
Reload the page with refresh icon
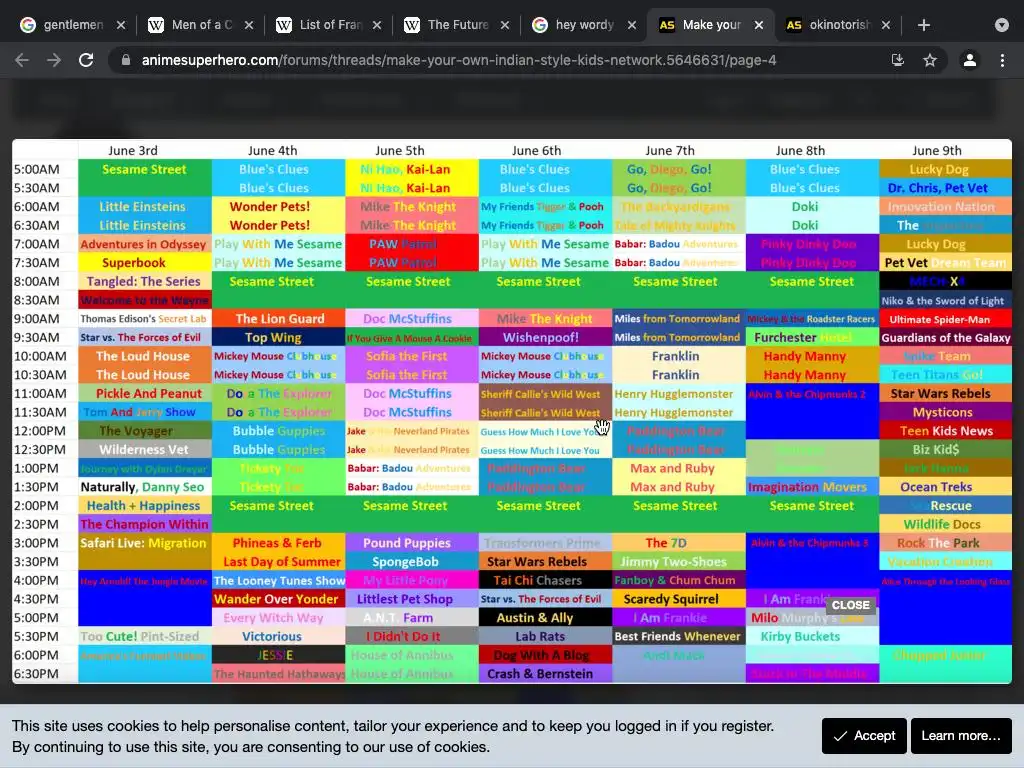86,60
